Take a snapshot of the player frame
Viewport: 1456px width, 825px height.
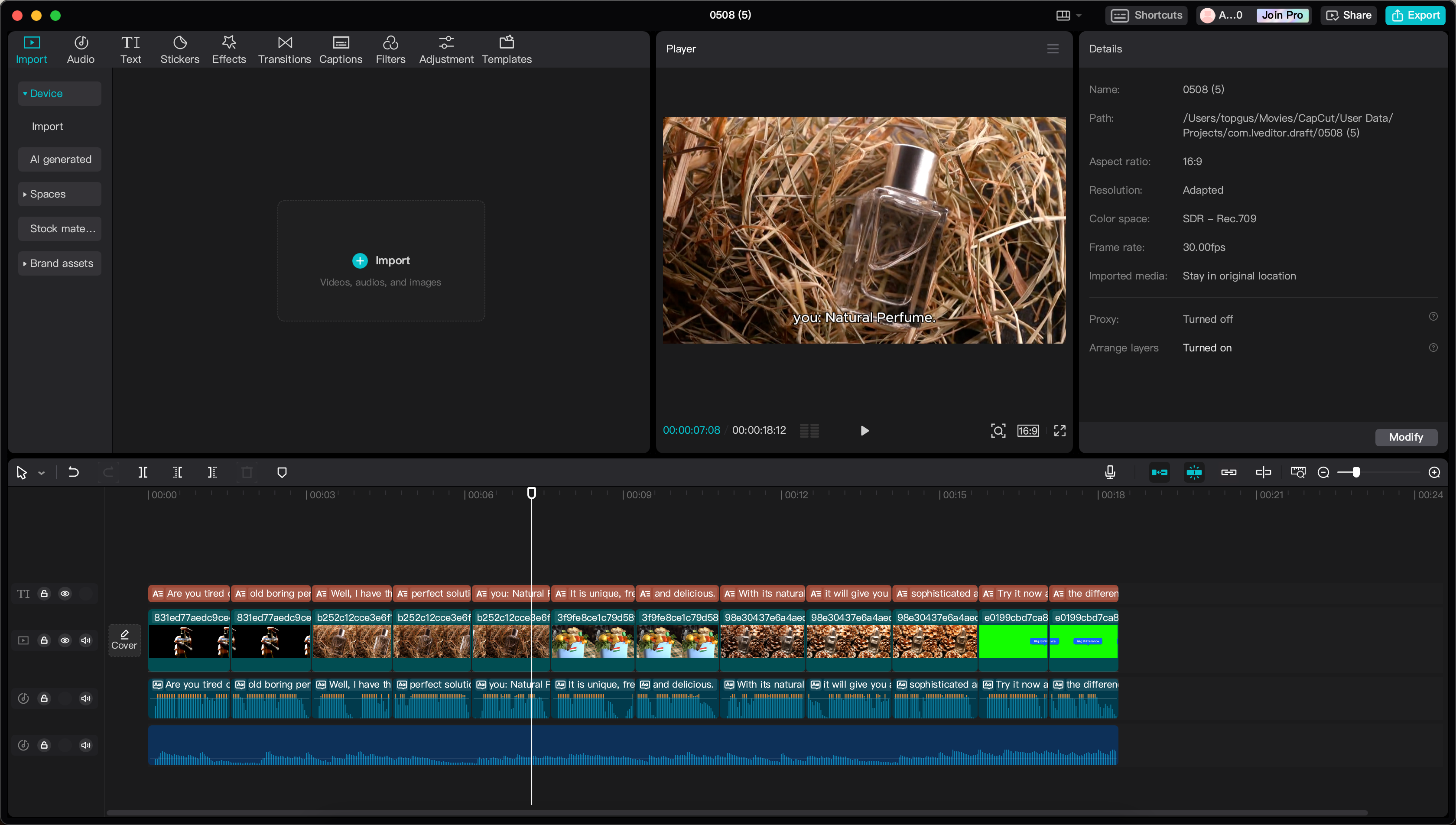[998, 431]
